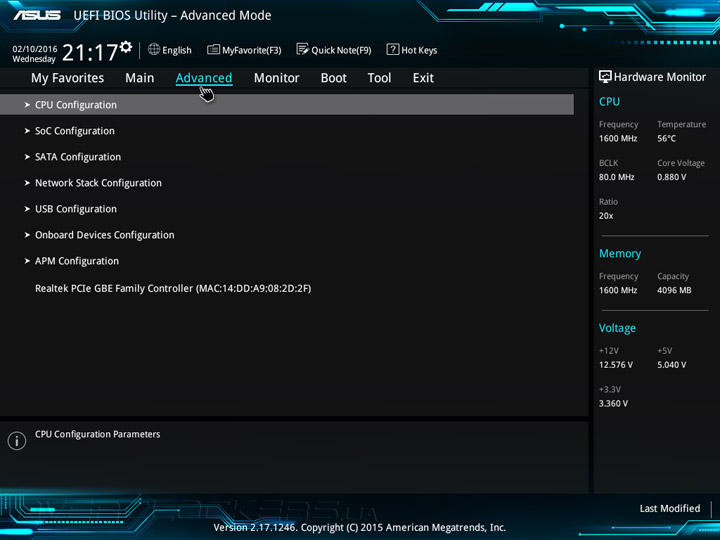The width and height of the screenshot is (720, 540).
Task: Expand the SATA Configuration arrow
Action: (x=27, y=157)
